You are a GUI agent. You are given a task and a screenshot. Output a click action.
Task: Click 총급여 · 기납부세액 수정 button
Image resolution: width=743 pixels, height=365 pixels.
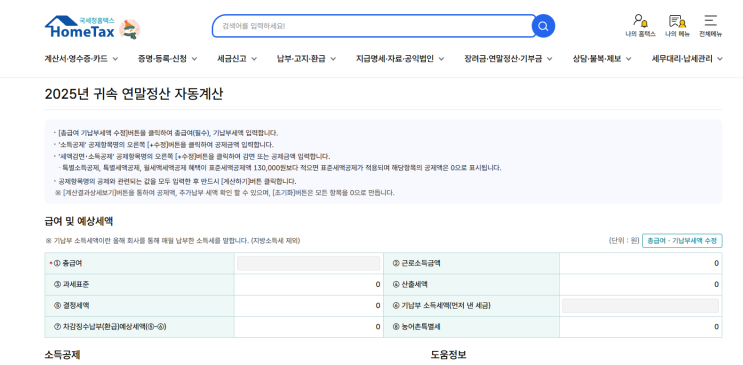(682, 240)
